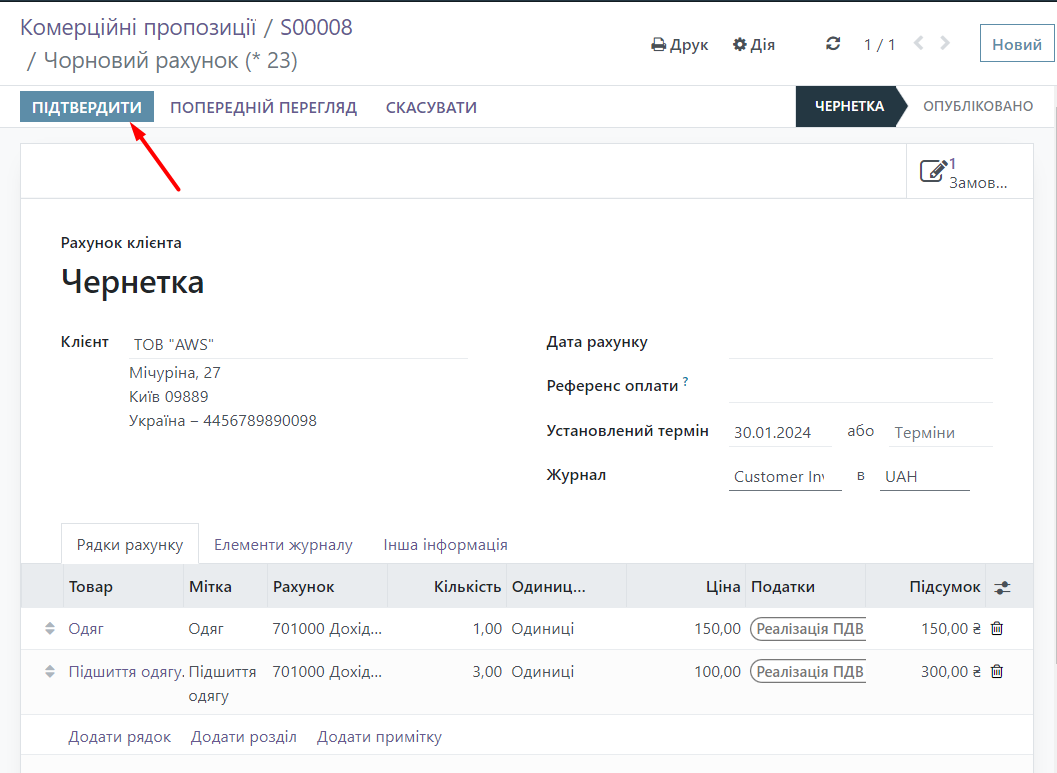Click drag handle of Підшиття одягу row
Screen dimensions: 1057x773
(50, 672)
